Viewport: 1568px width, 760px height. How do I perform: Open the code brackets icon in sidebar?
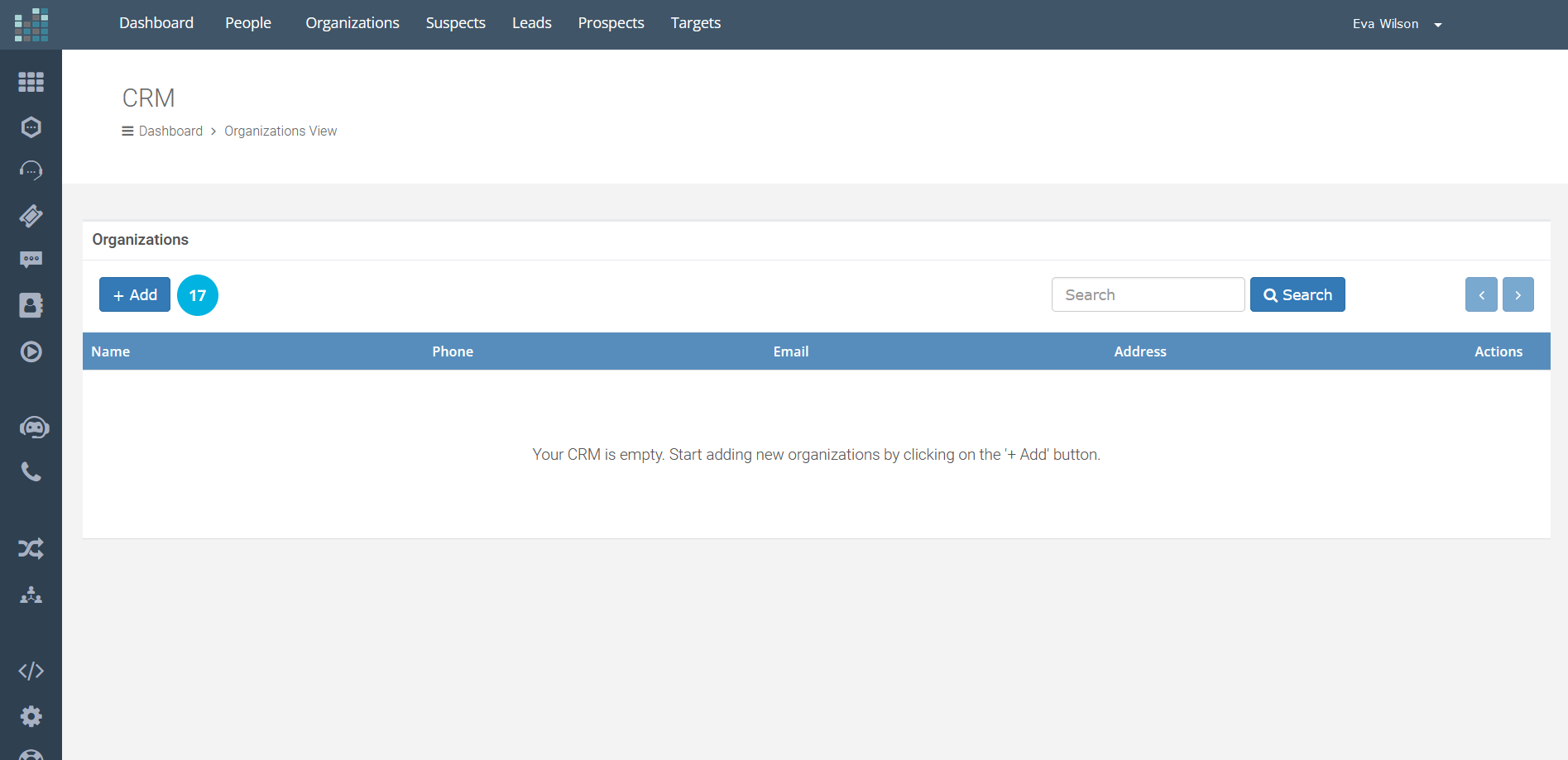point(31,671)
